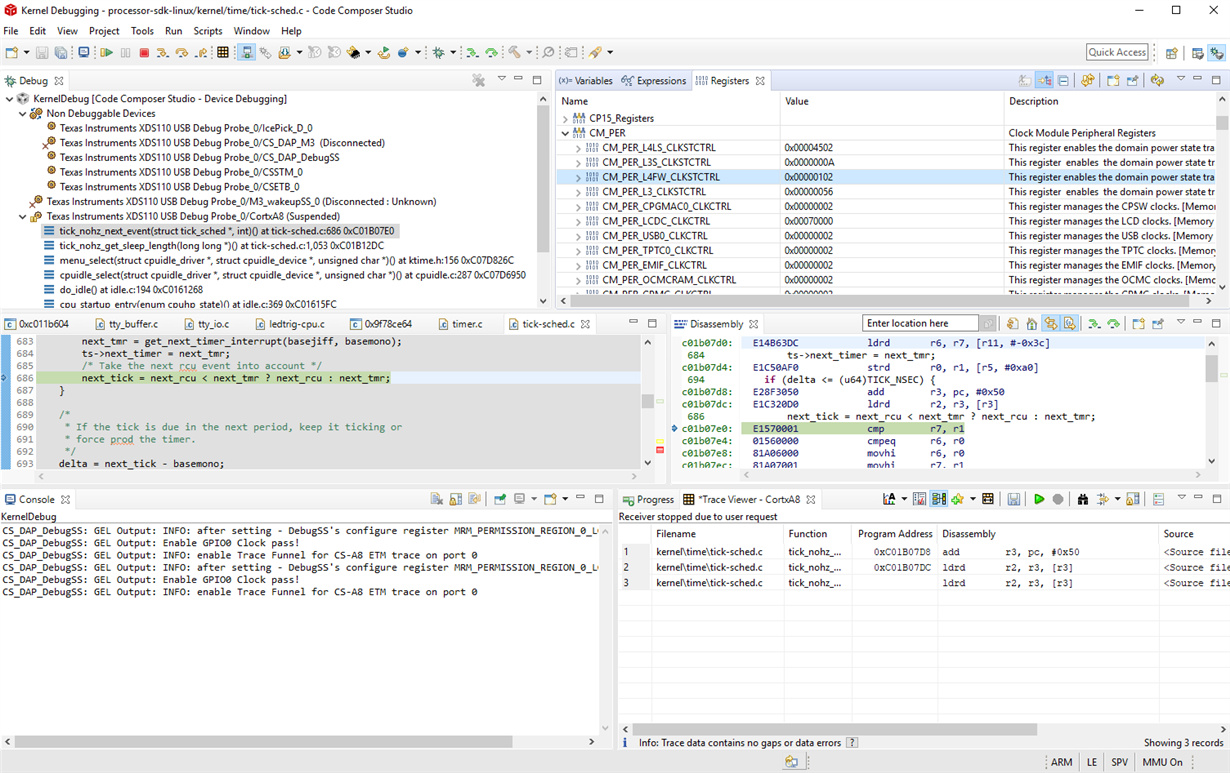Toggle Show Source button in Disassembly toolbar
Viewport: 1230px width, 773px height.
(1069, 324)
